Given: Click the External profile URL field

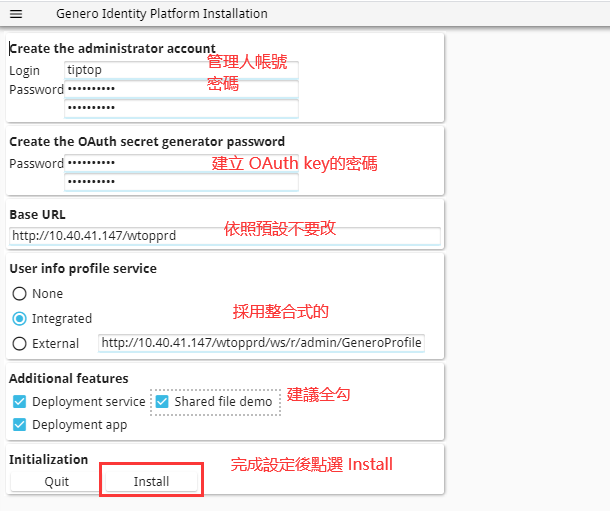Looking at the screenshot, I should 261,343.
